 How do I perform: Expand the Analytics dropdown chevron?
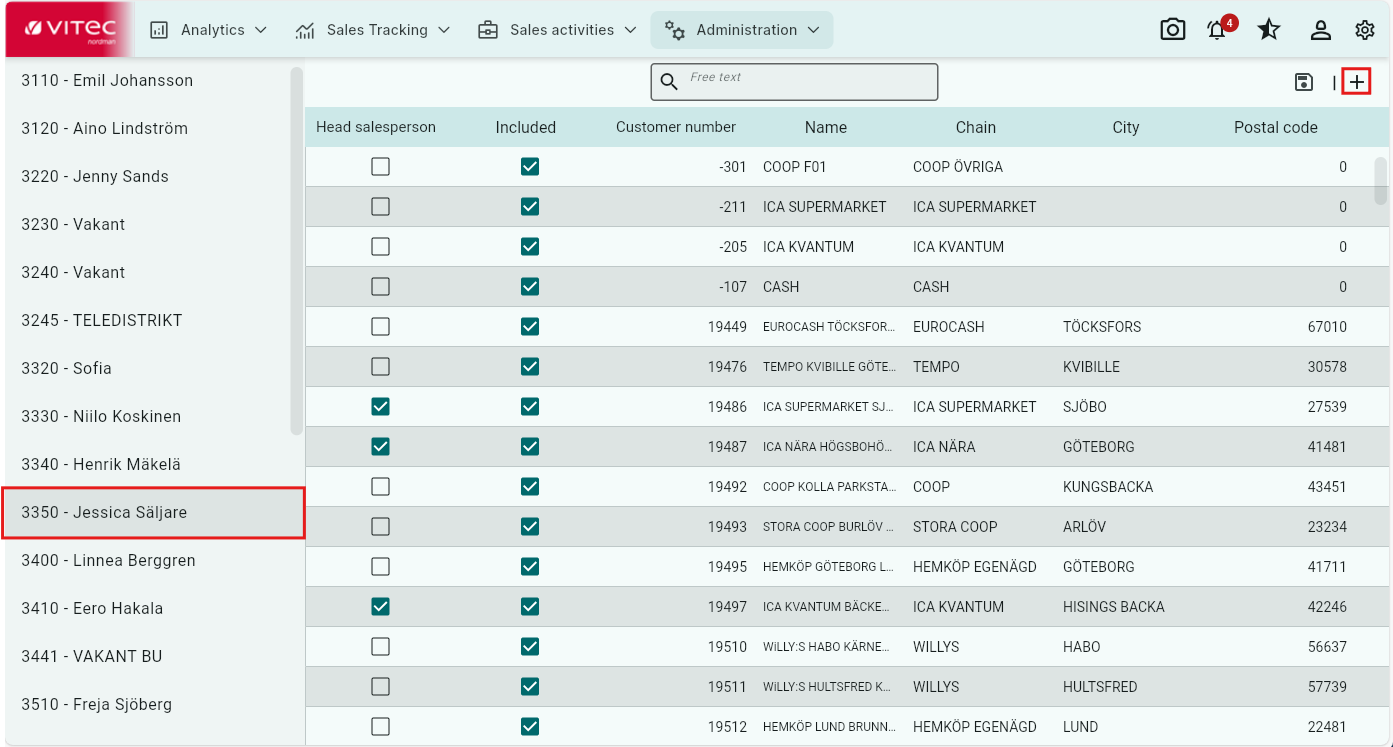[261, 30]
